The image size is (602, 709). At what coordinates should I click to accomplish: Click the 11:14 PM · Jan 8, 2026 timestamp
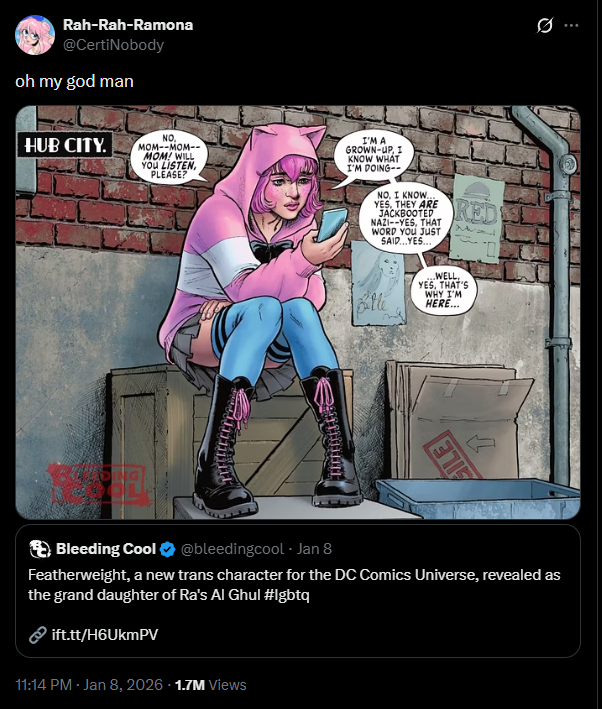tap(89, 685)
